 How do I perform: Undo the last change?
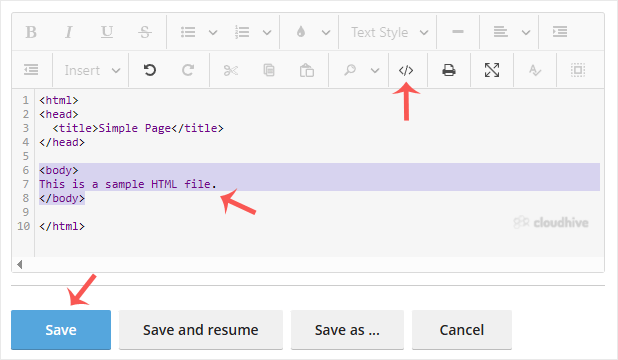coord(150,71)
